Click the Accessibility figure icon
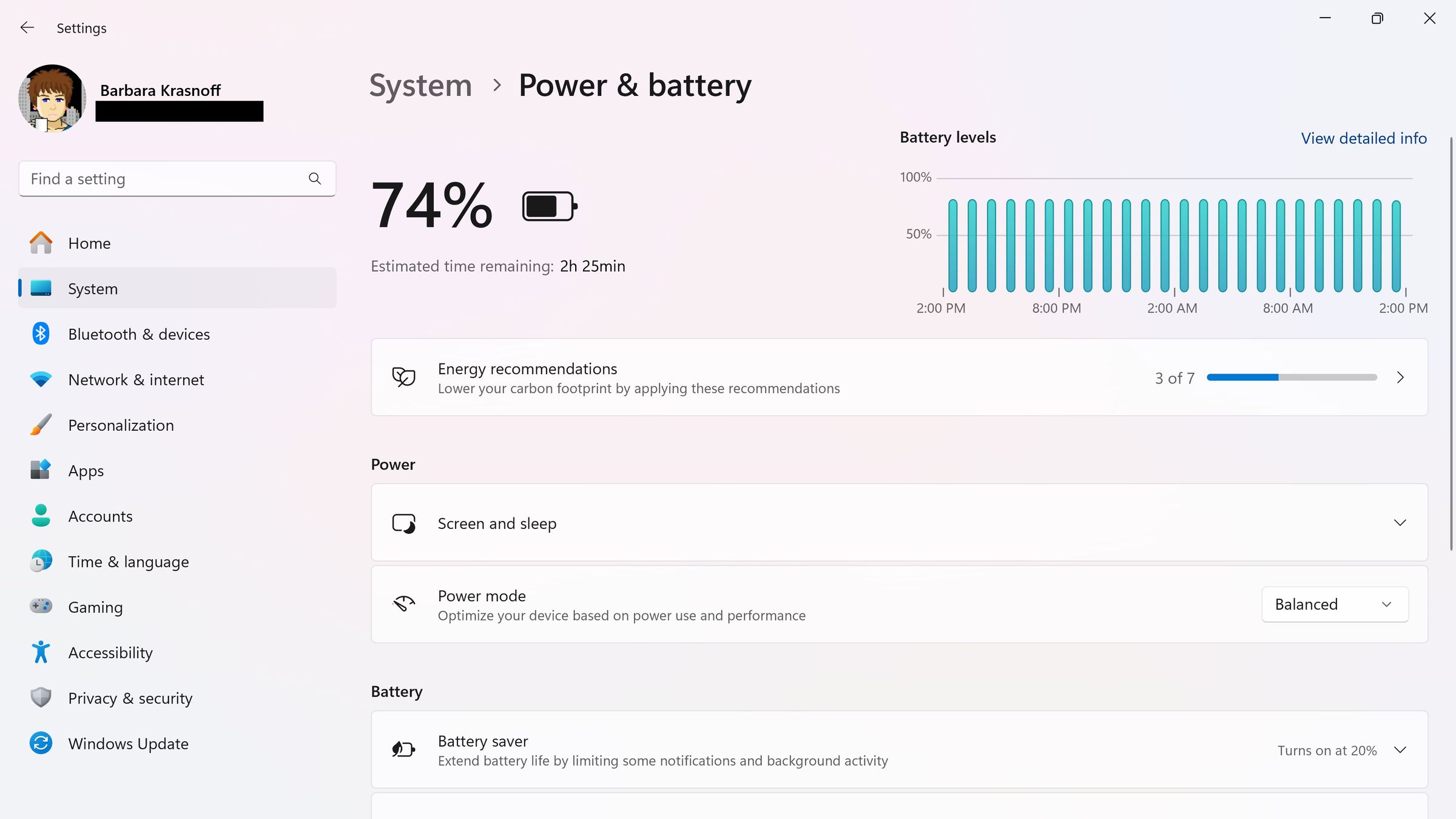This screenshot has height=819, width=1456. pyautogui.click(x=40, y=652)
